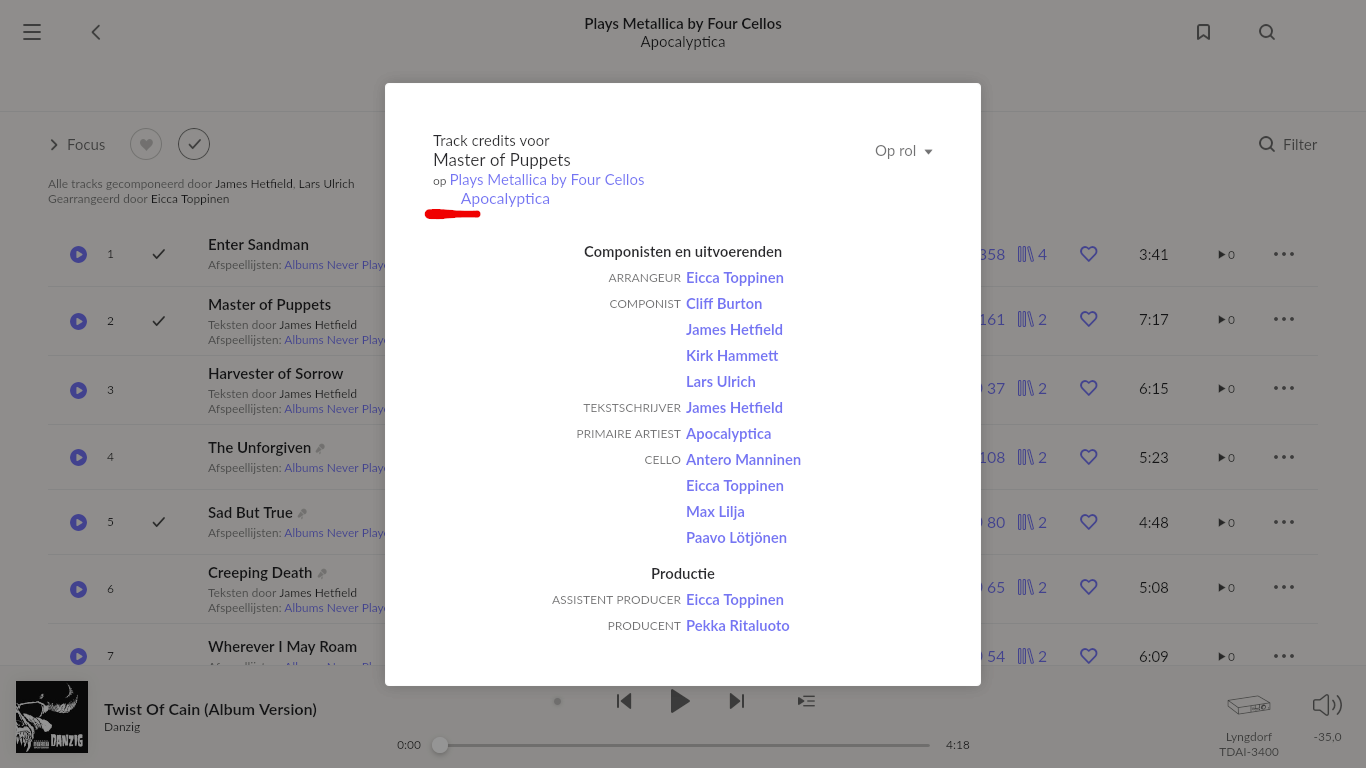Favorite Sad But True with heart icon
The image size is (1366, 768).
[x=1089, y=522]
